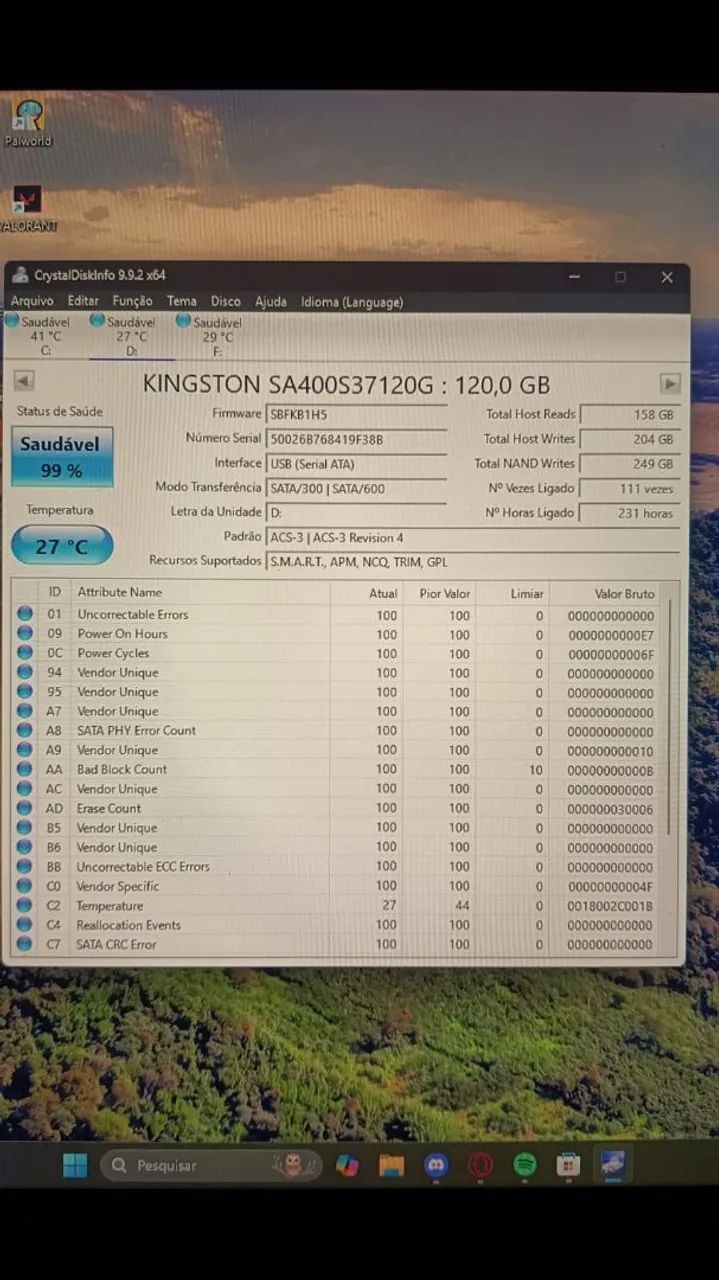Click the status circle for Bad Block Count row

click(x=25, y=769)
